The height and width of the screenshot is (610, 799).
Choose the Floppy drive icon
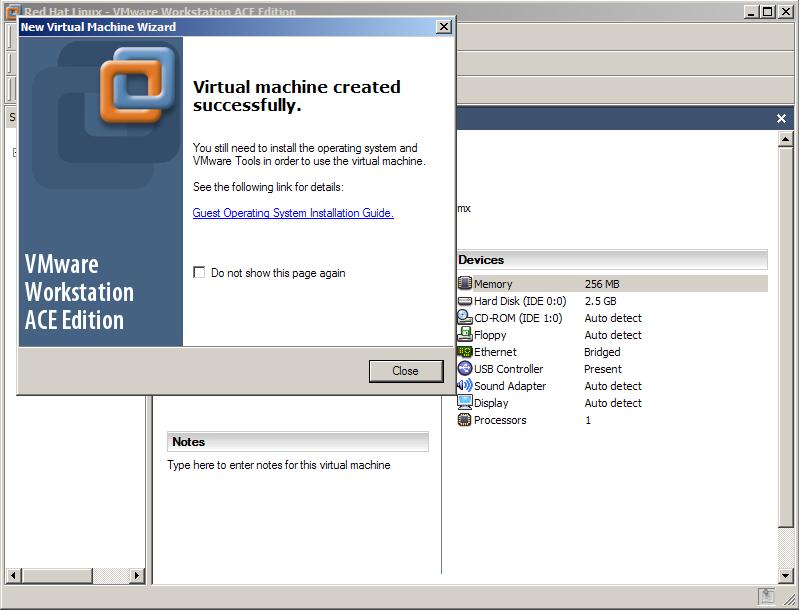click(465, 335)
